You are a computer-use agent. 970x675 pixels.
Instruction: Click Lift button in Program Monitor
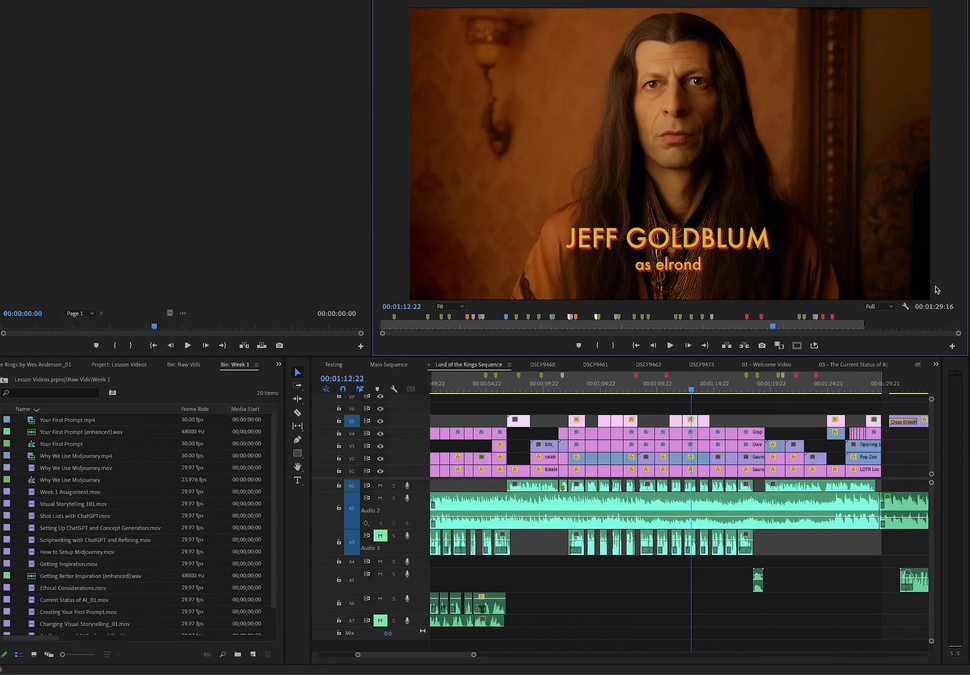727,345
